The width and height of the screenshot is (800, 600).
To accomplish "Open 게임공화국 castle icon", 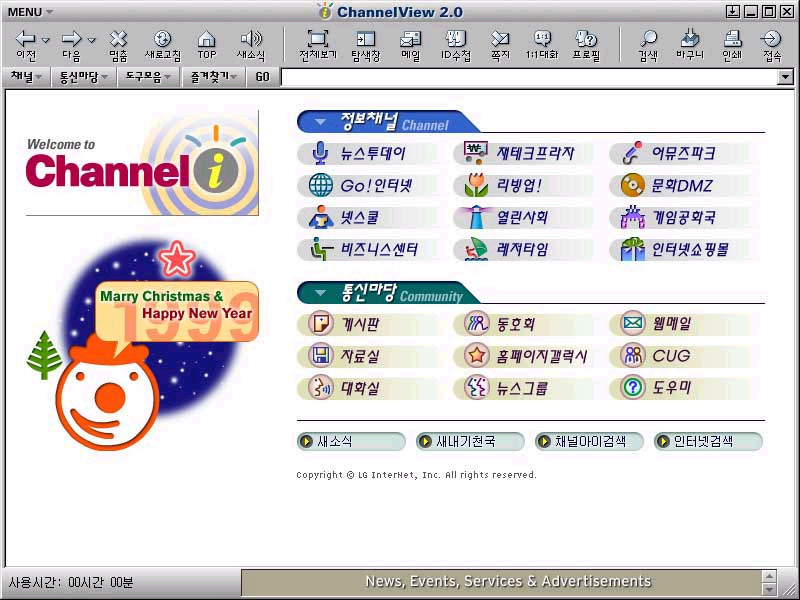I will [x=633, y=217].
